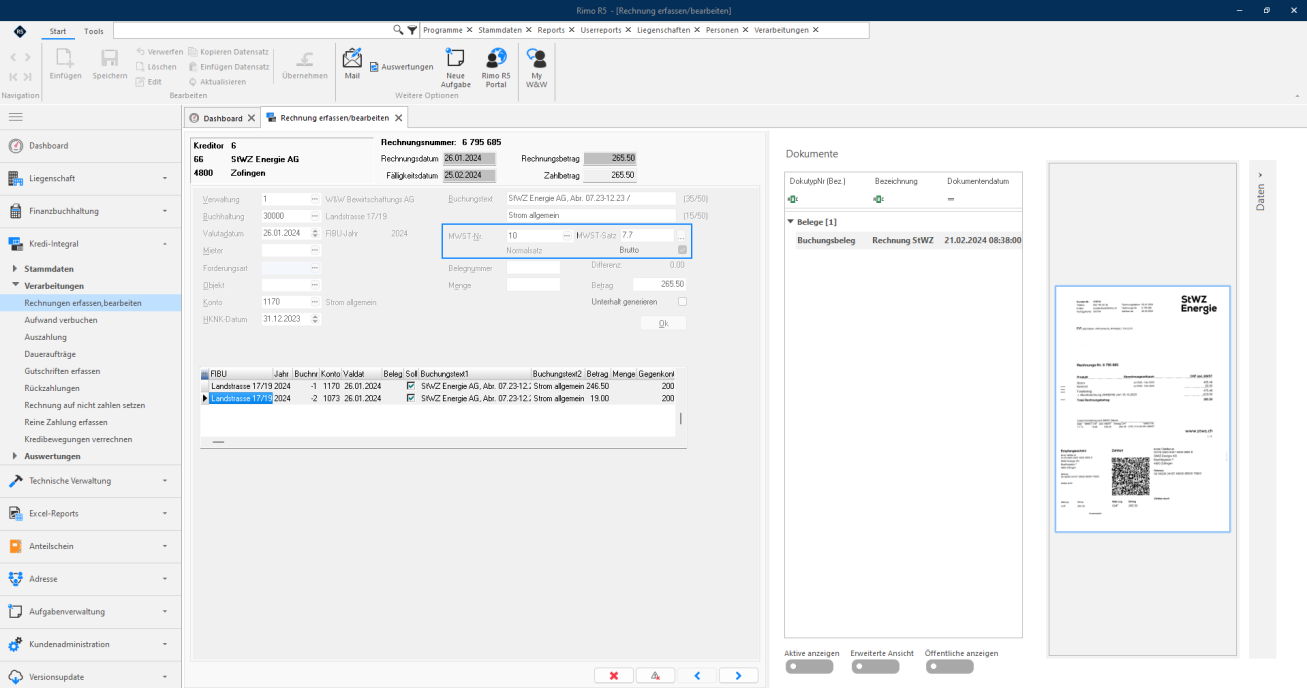Open Gutschriften erfassen in sidebar

pyautogui.click(x=62, y=371)
